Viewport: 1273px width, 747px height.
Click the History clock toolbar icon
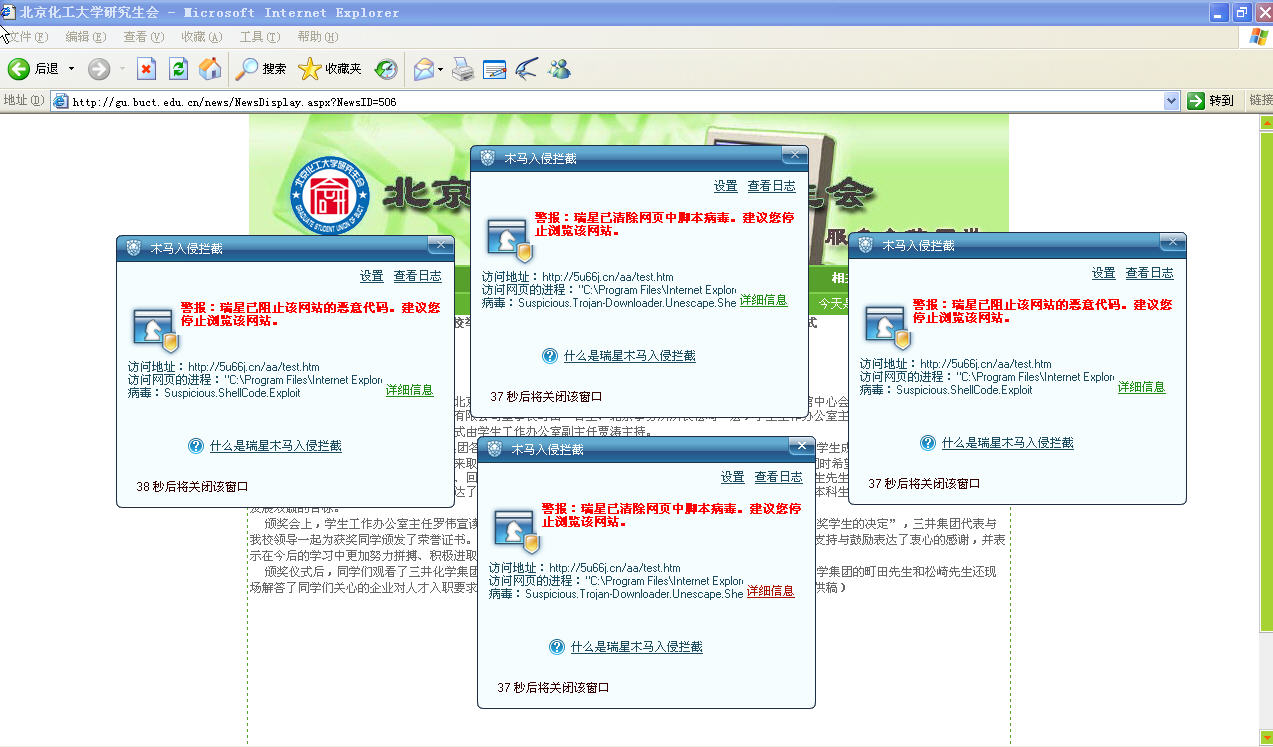[x=386, y=69]
